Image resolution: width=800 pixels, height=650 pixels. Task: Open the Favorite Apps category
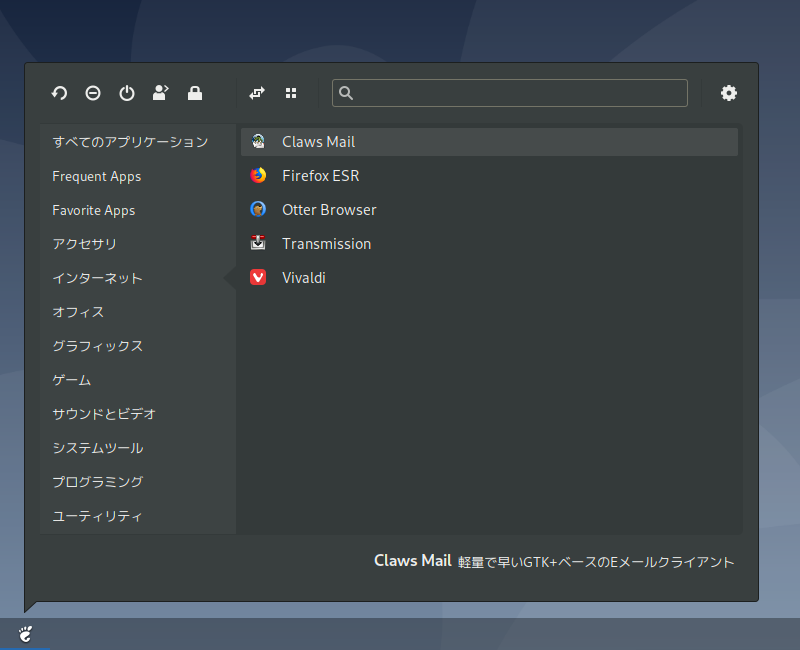pyautogui.click(x=93, y=210)
